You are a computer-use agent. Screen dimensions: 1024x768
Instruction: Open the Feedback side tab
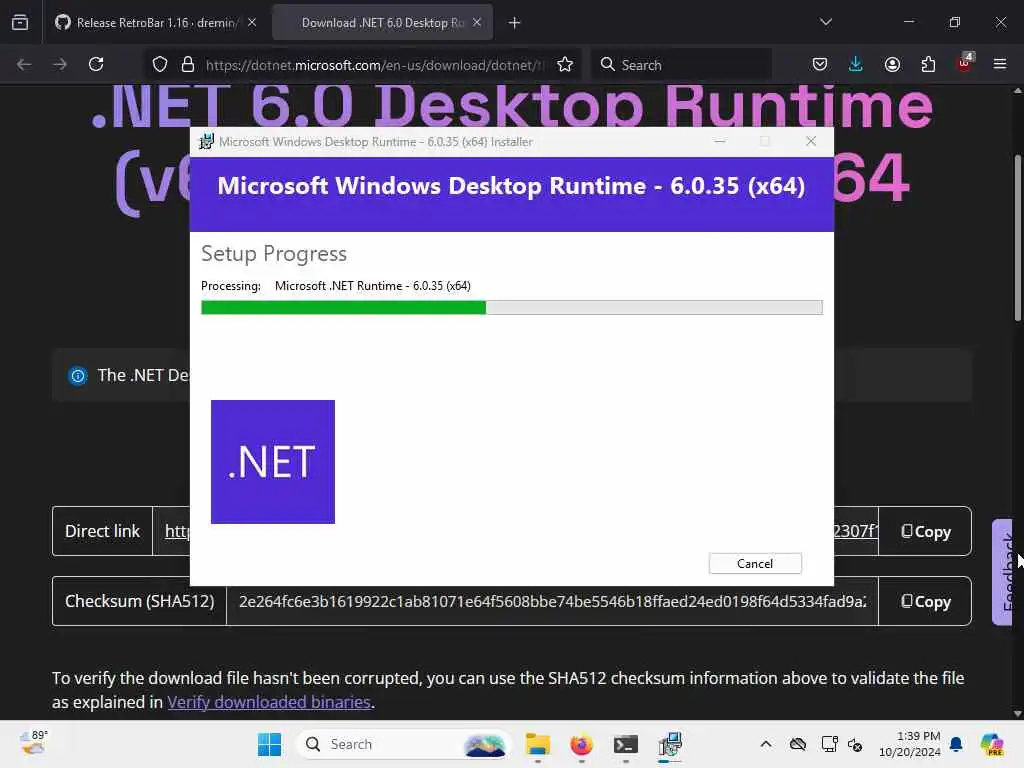coord(1004,572)
